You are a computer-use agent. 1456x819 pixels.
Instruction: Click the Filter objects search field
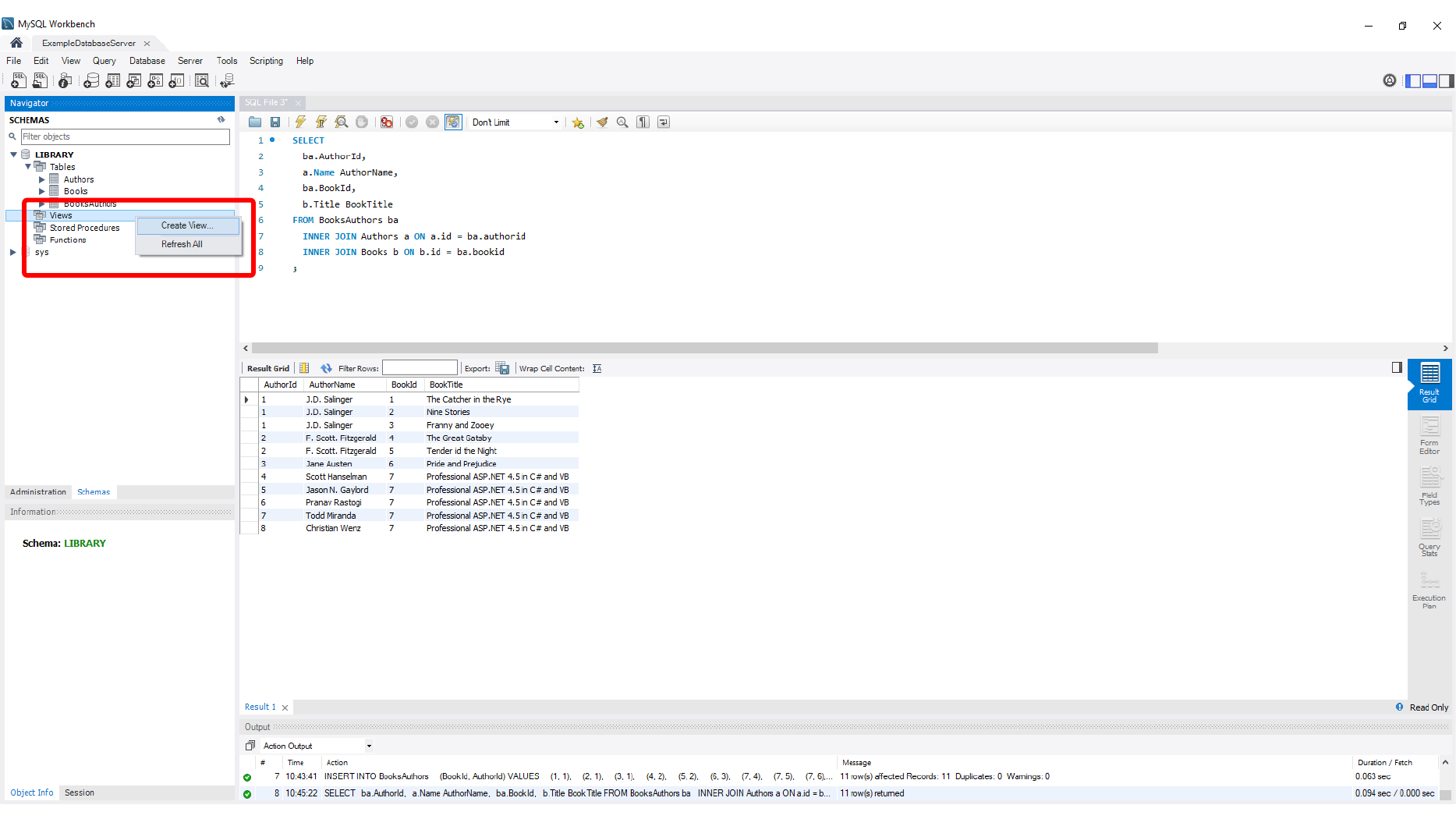pyautogui.click(x=126, y=136)
